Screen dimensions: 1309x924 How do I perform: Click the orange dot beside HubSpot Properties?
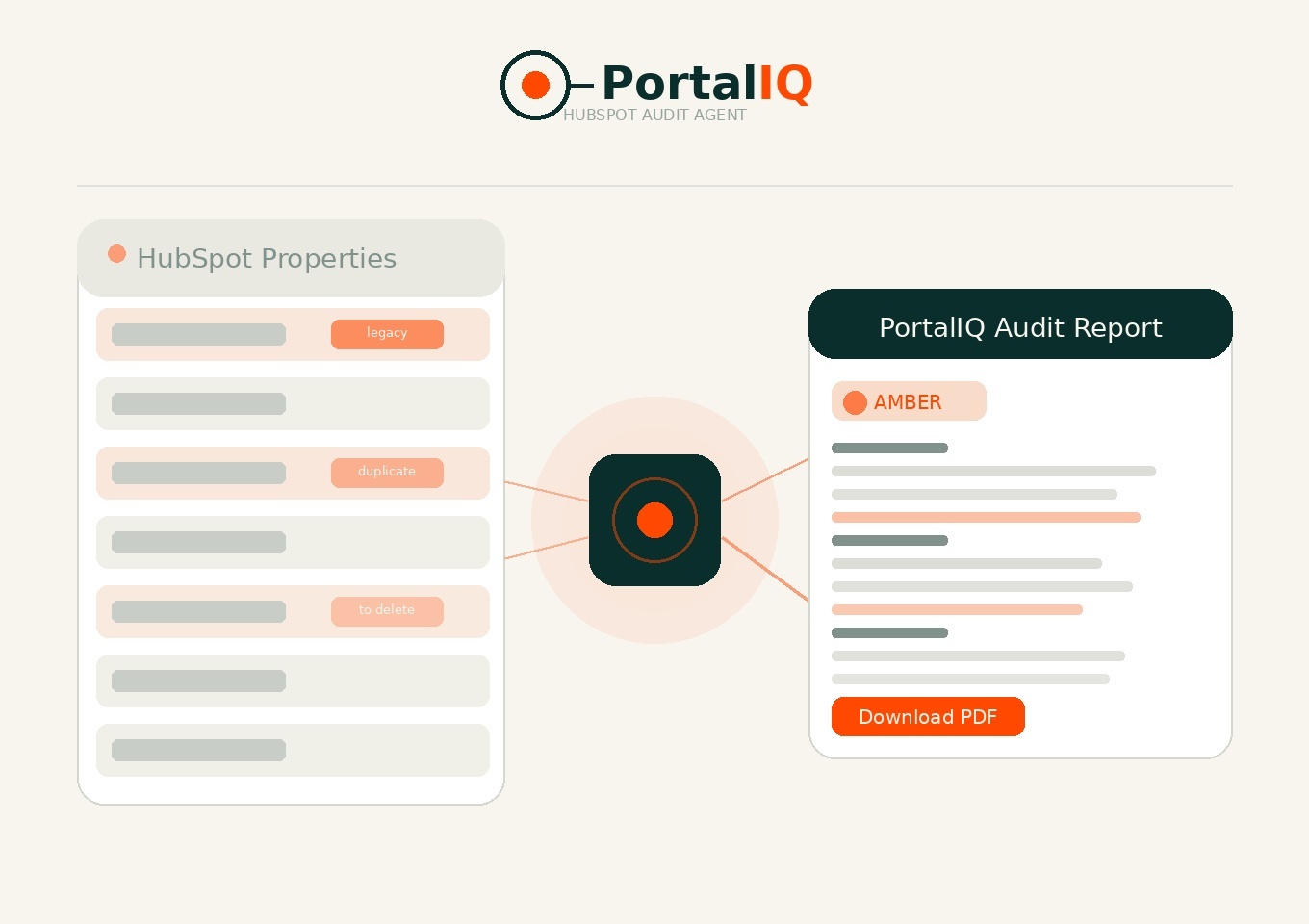pyautogui.click(x=116, y=253)
